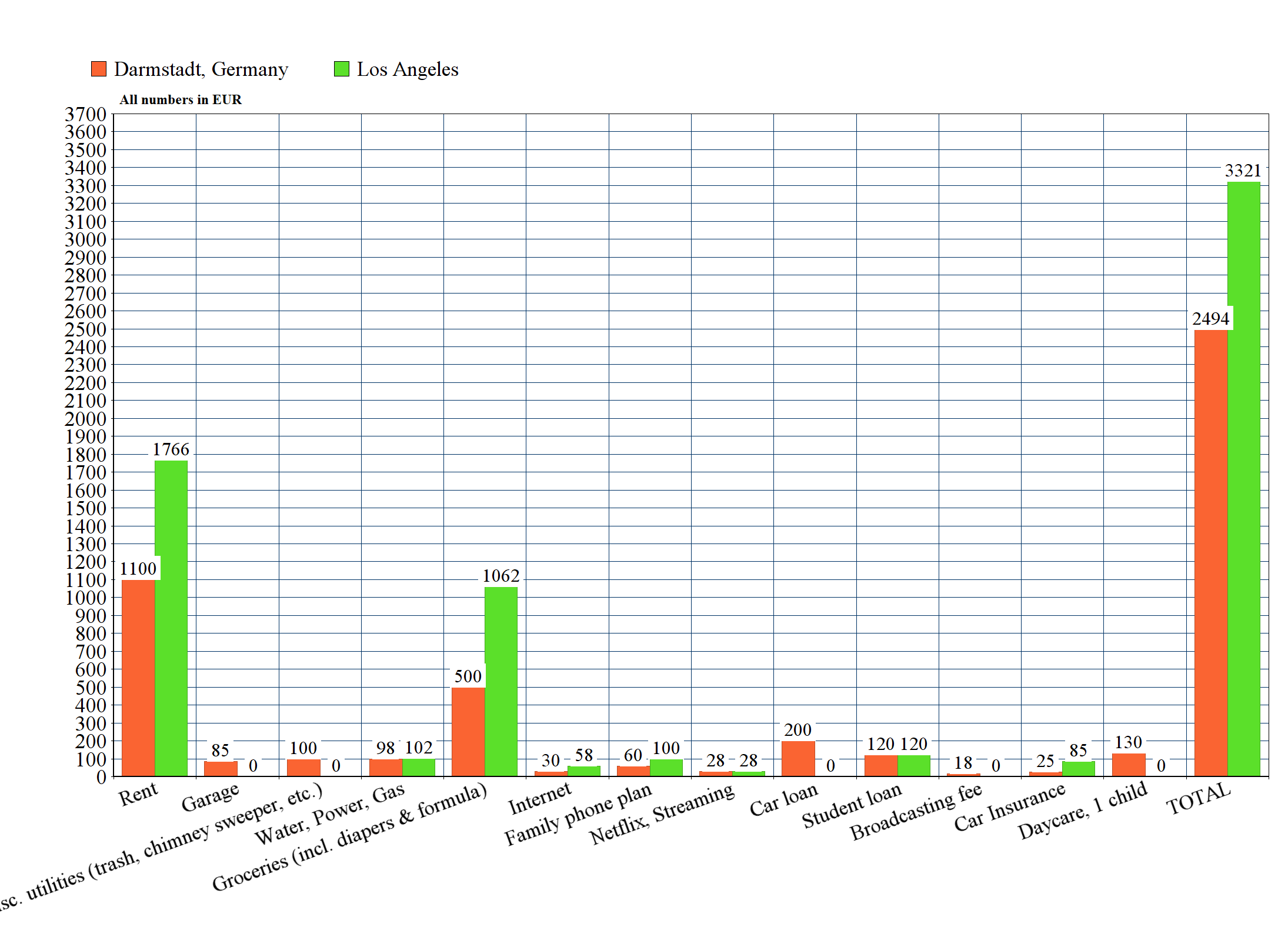Click the green Car Insurance bar labeled 85
The image size is (1288, 947).
click(1078, 769)
